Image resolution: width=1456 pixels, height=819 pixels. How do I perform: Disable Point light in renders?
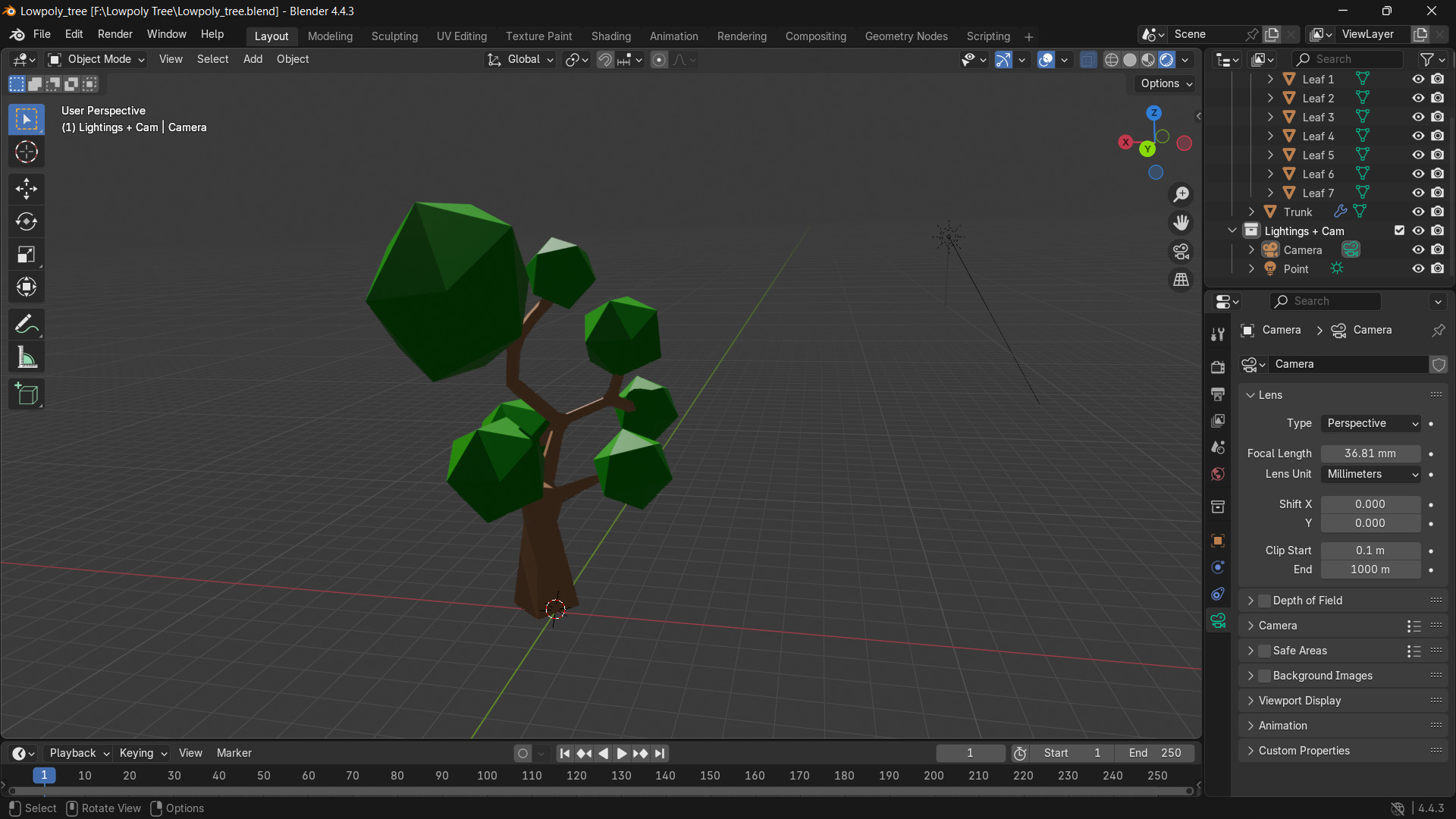point(1438,268)
